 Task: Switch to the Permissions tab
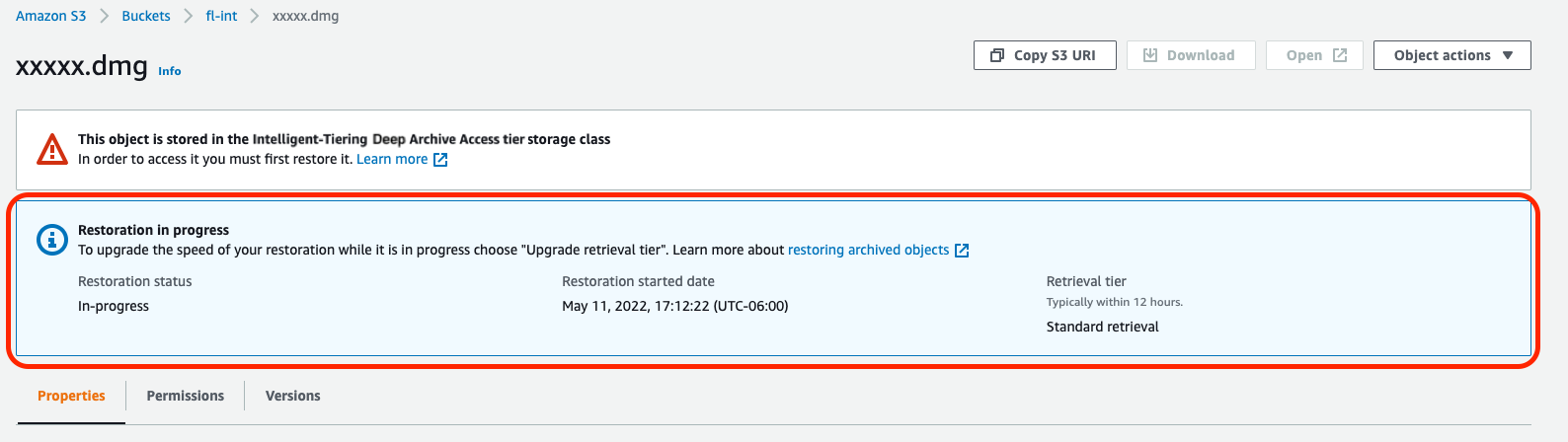coord(186,396)
